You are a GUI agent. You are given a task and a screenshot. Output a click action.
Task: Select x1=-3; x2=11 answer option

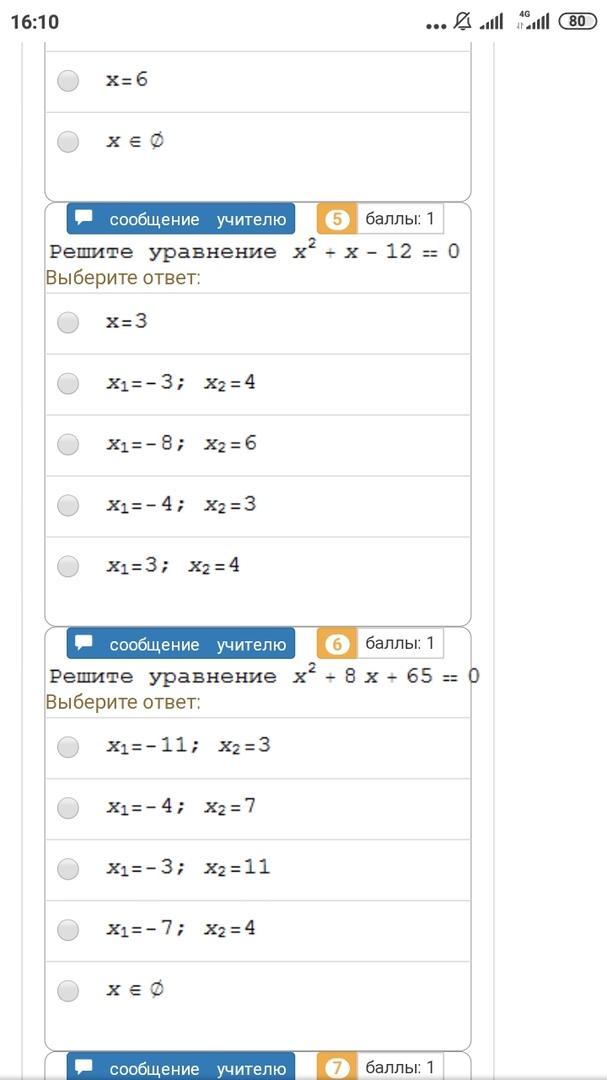pos(68,869)
